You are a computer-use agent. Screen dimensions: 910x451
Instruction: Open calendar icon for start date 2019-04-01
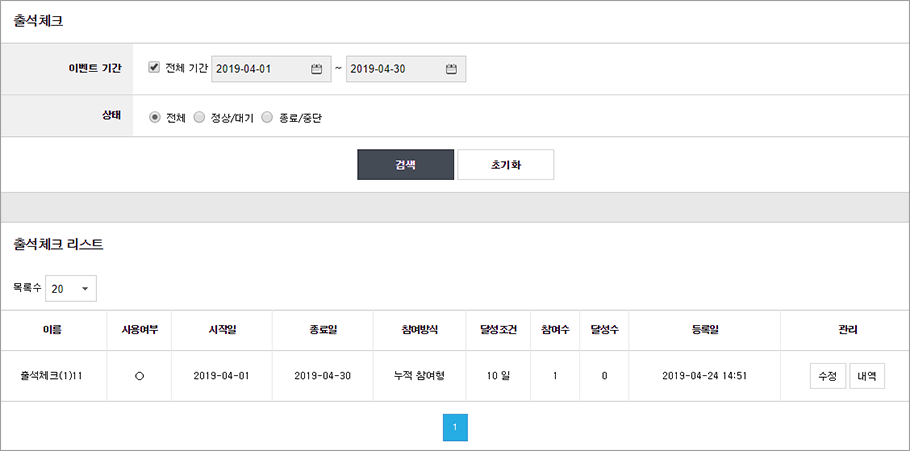pyautogui.click(x=316, y=69)
